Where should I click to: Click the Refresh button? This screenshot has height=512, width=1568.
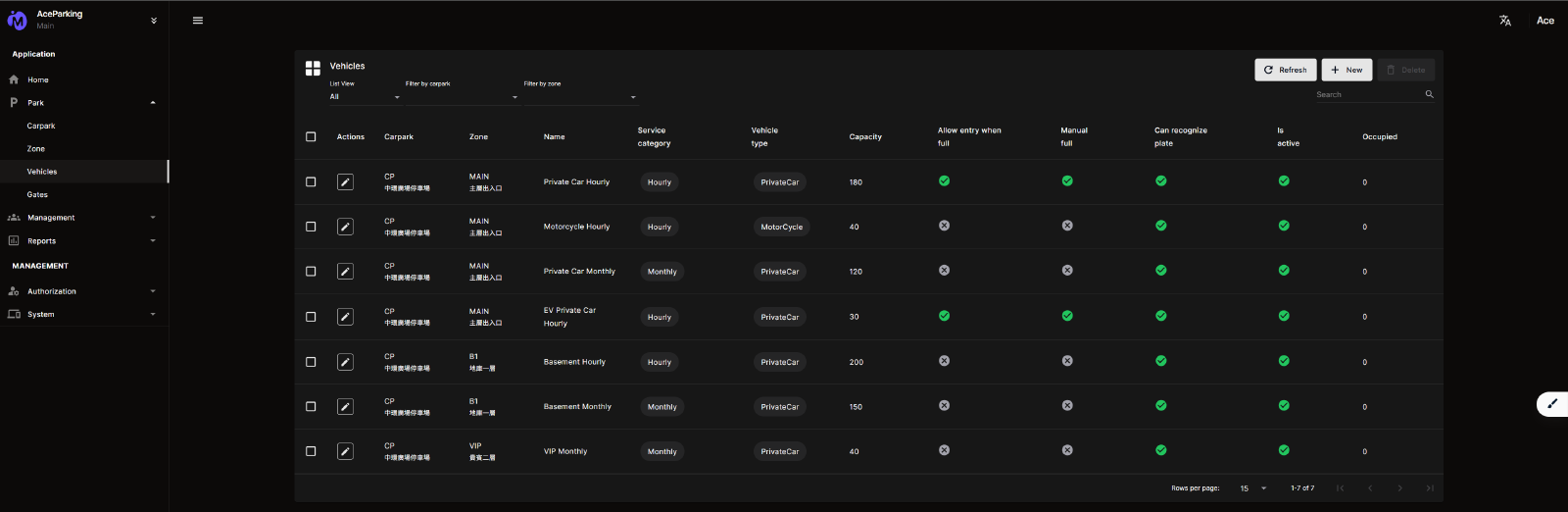(1286, 70)
